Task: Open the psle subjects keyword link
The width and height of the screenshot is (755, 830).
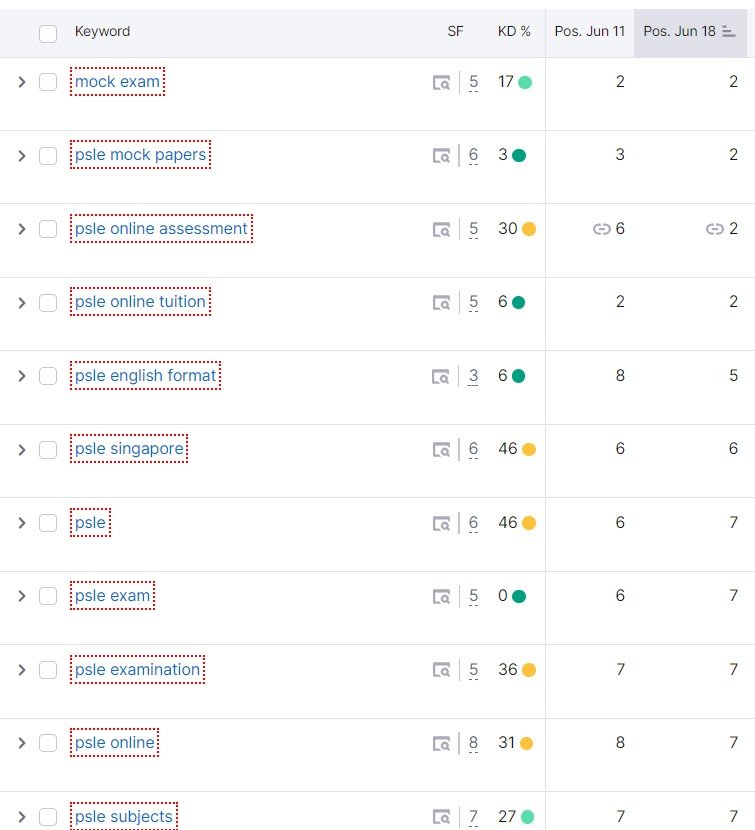Action: 124,816
